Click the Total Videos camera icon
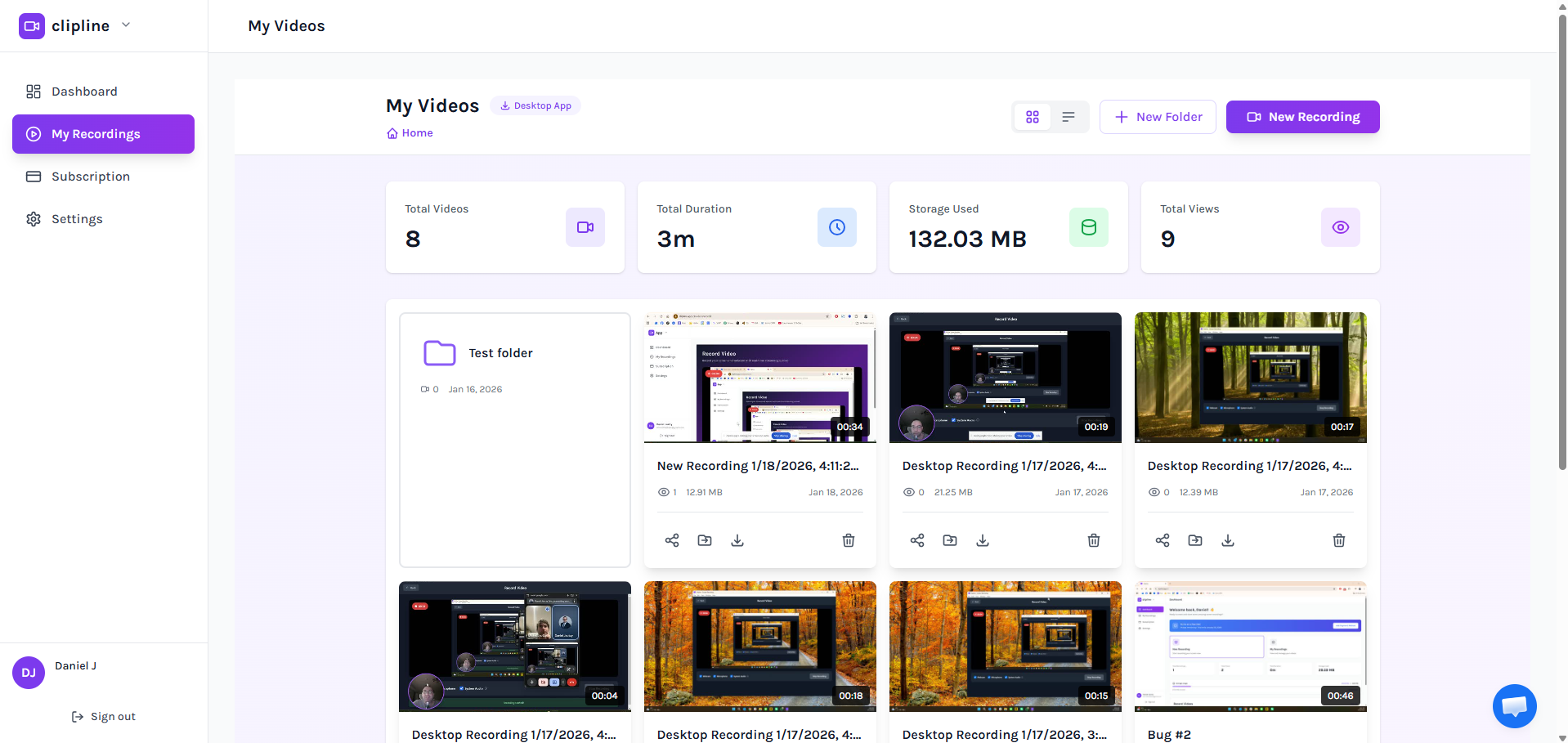Screen dimensions: 1568x743 (x=585, y=227)
